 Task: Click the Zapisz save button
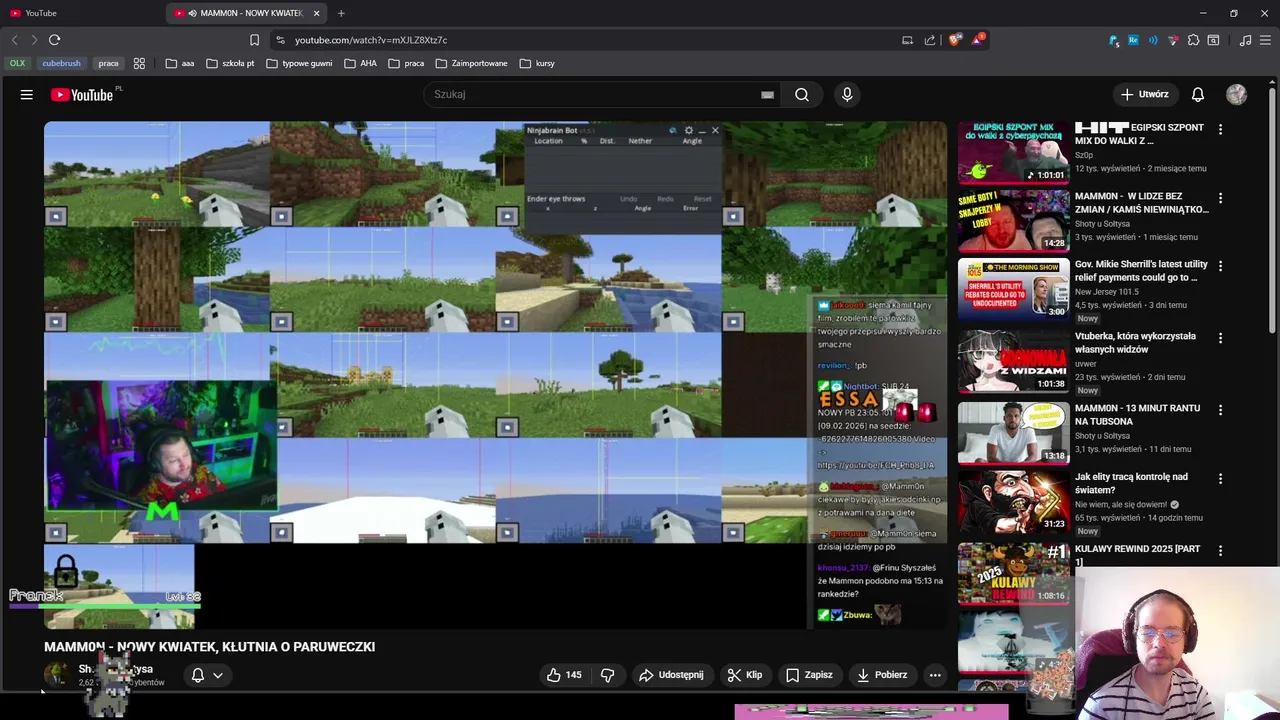(809, 675)
